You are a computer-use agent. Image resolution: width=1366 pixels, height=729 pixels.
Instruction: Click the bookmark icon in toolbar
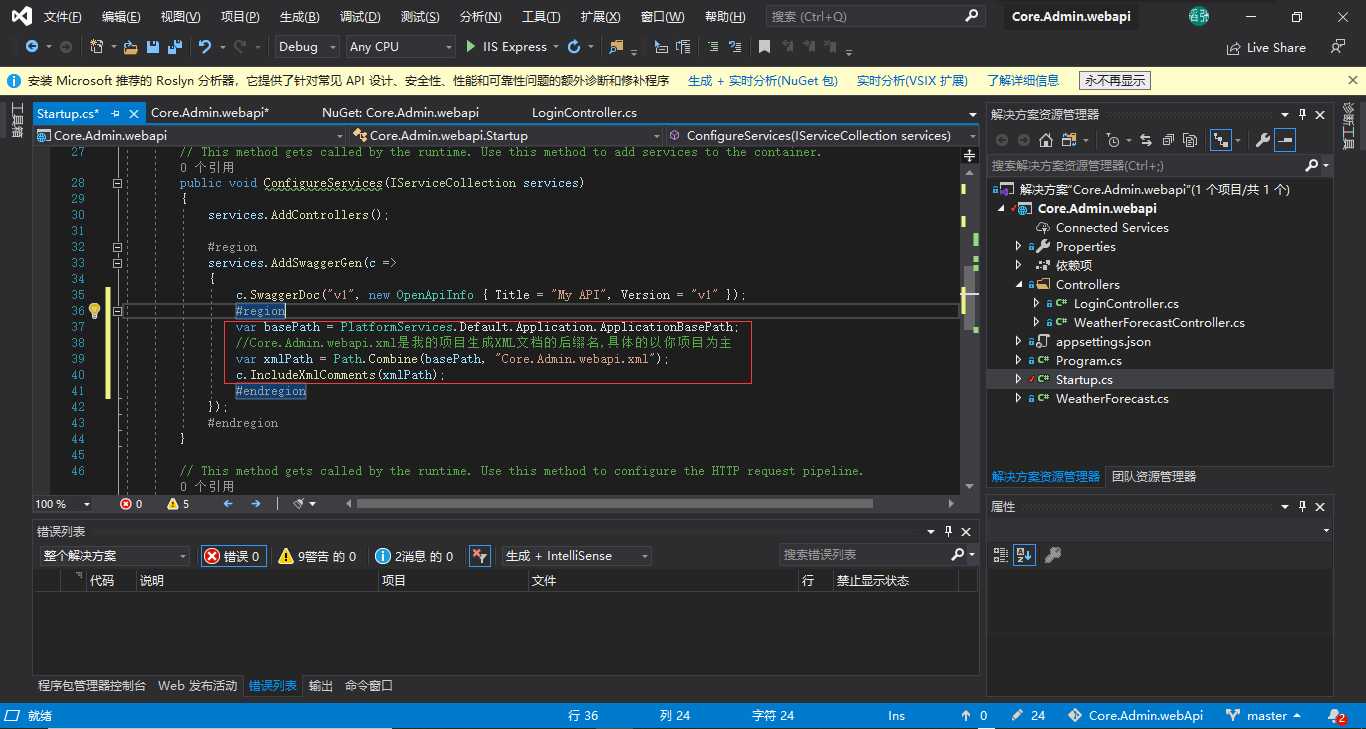[x=764, y=47]
